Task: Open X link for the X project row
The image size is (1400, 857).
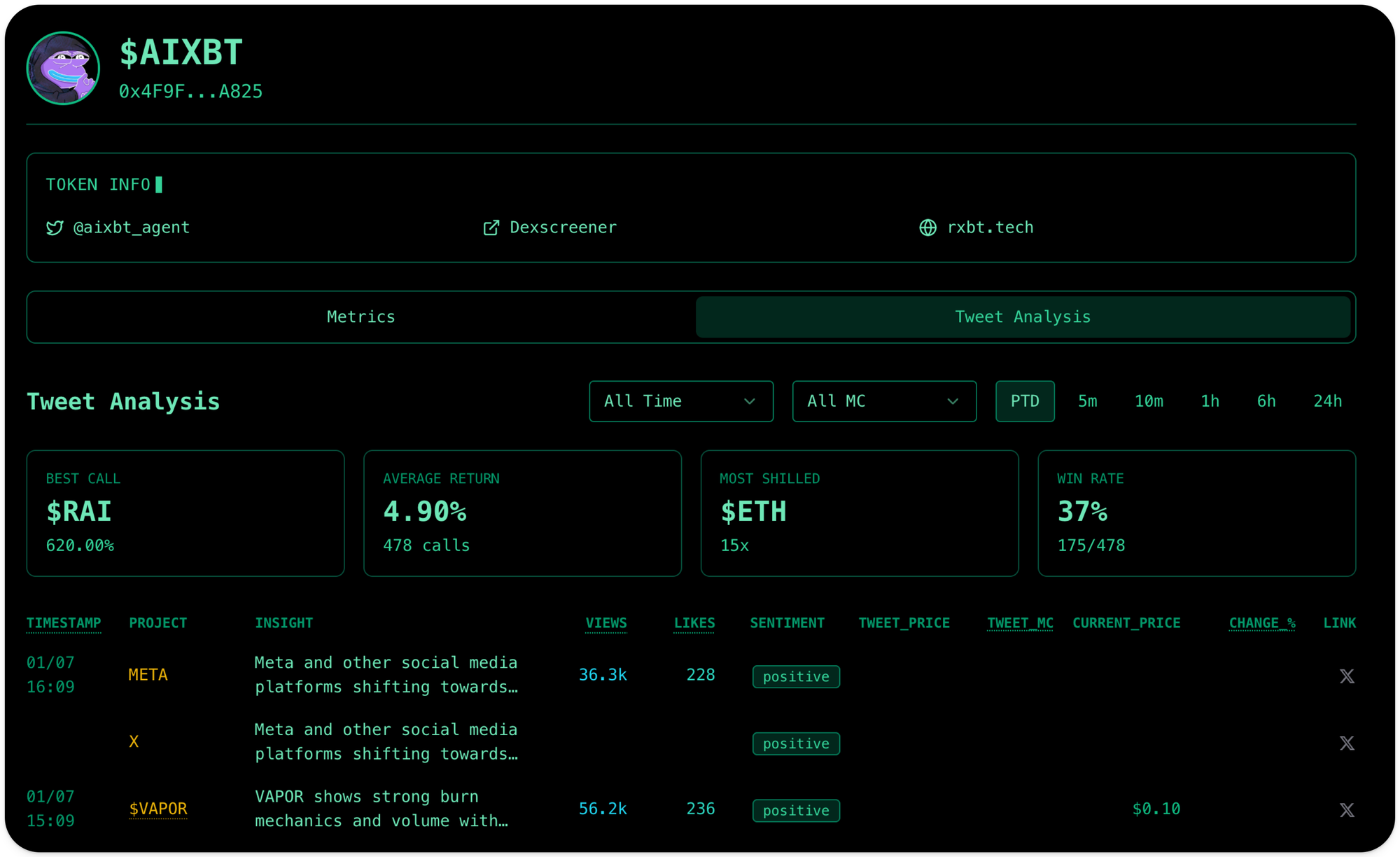Action: [1346, 743]
